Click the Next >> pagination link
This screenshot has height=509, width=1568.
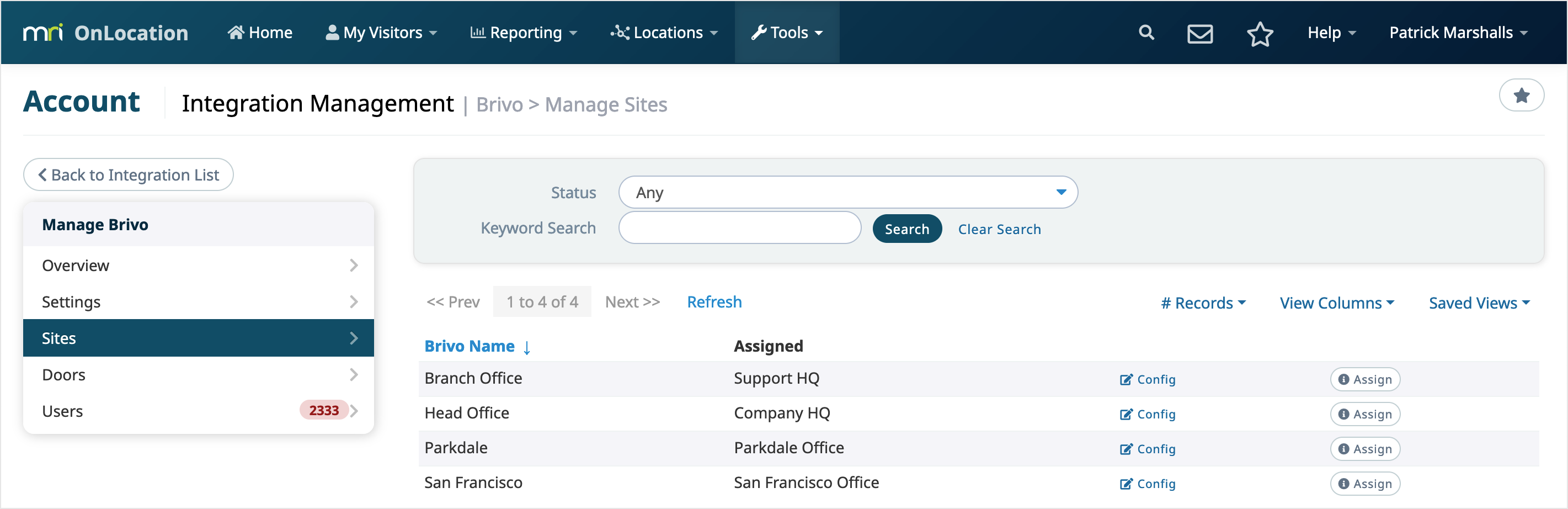click(x=632, y=301)
